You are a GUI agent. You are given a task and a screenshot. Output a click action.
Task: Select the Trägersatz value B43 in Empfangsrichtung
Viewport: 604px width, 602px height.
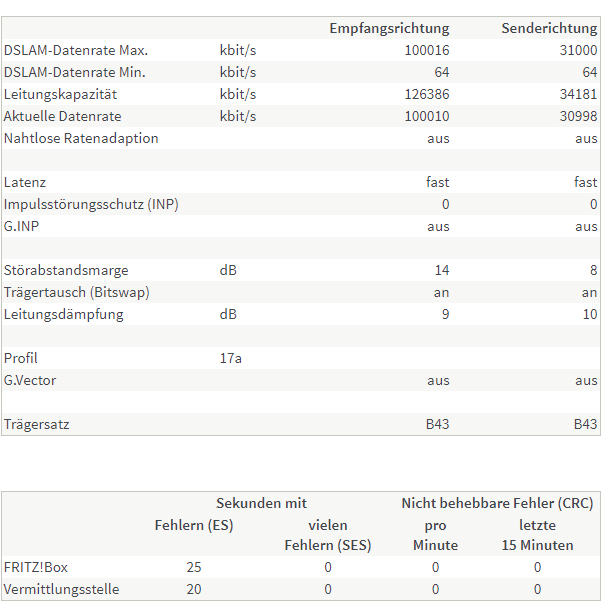[x=438, y=424]
